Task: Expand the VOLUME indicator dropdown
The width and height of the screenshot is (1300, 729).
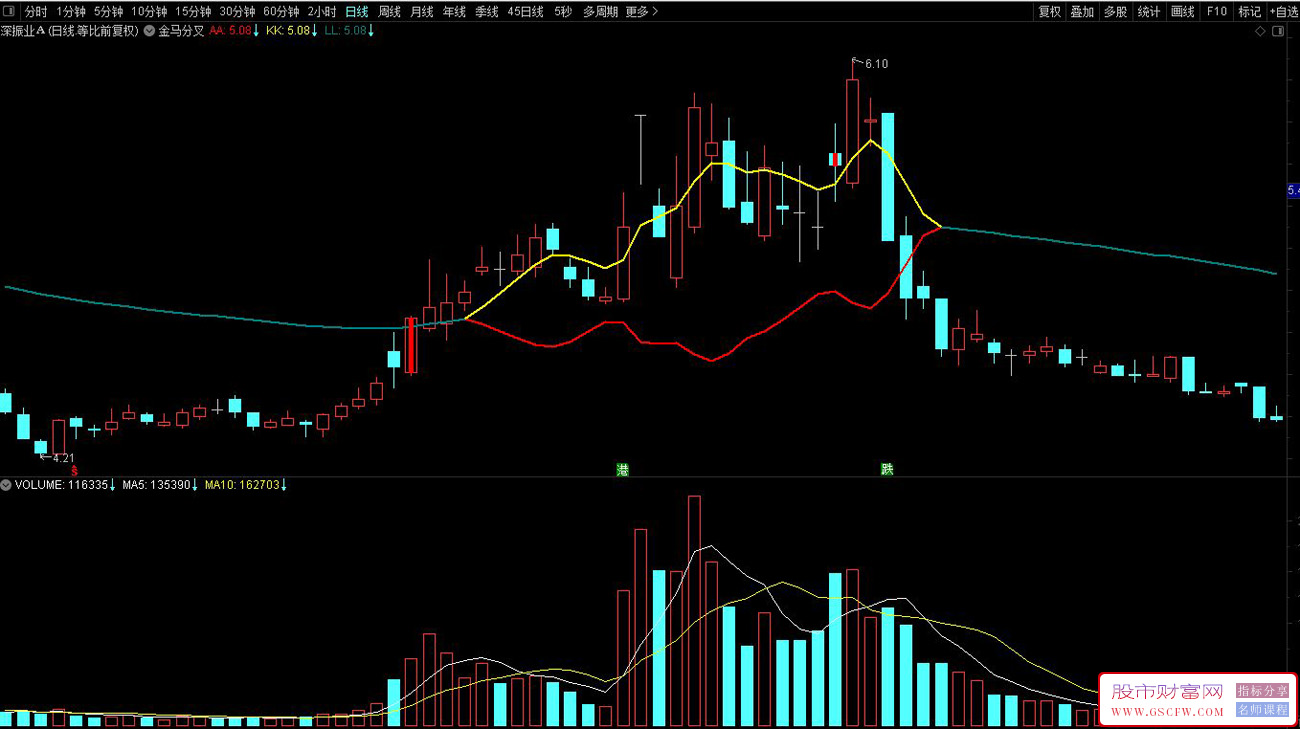Action: pyautogui.click(x=7, y=485)
